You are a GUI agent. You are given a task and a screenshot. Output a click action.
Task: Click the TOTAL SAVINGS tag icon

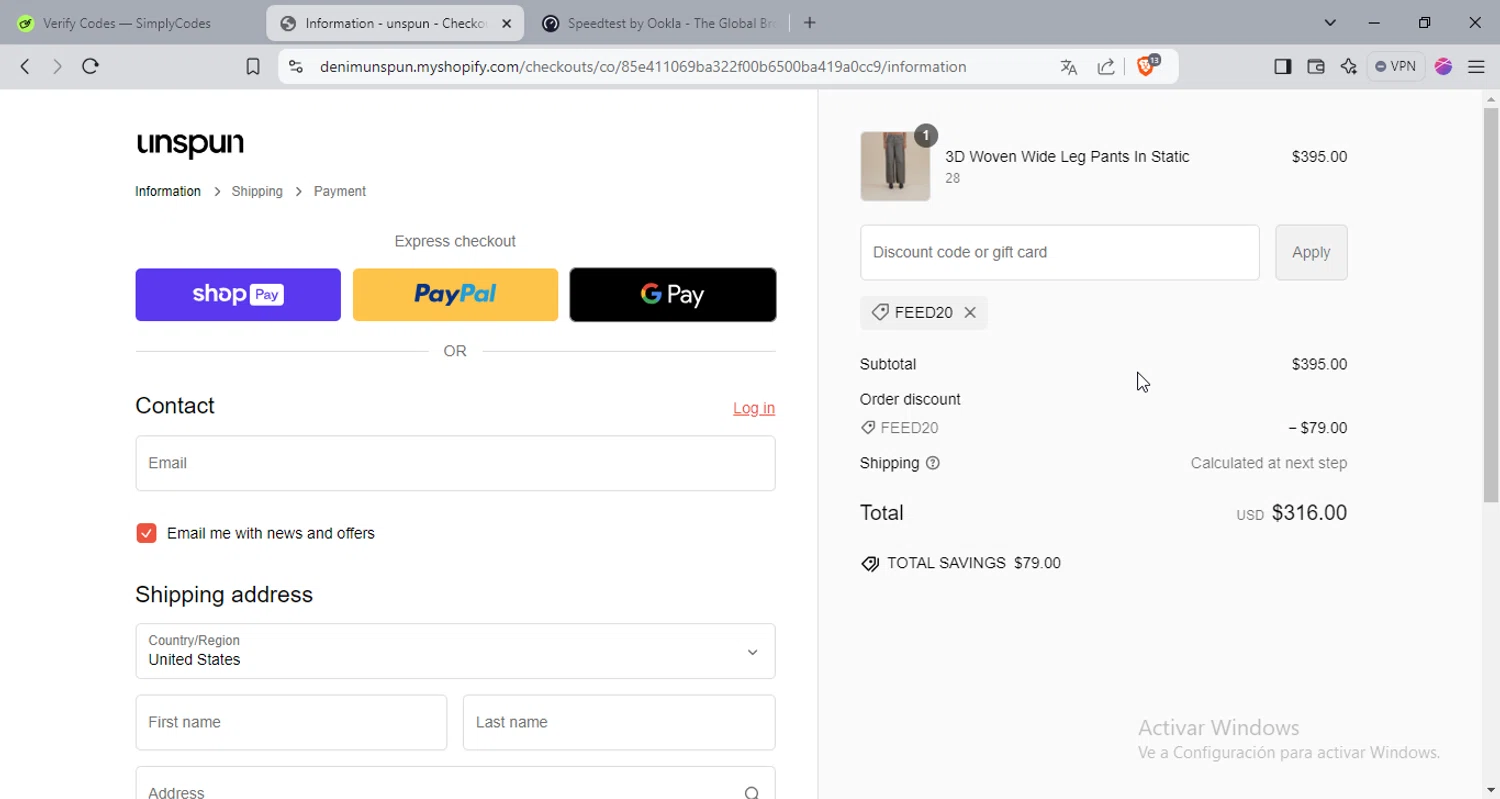tap(870, 564)
